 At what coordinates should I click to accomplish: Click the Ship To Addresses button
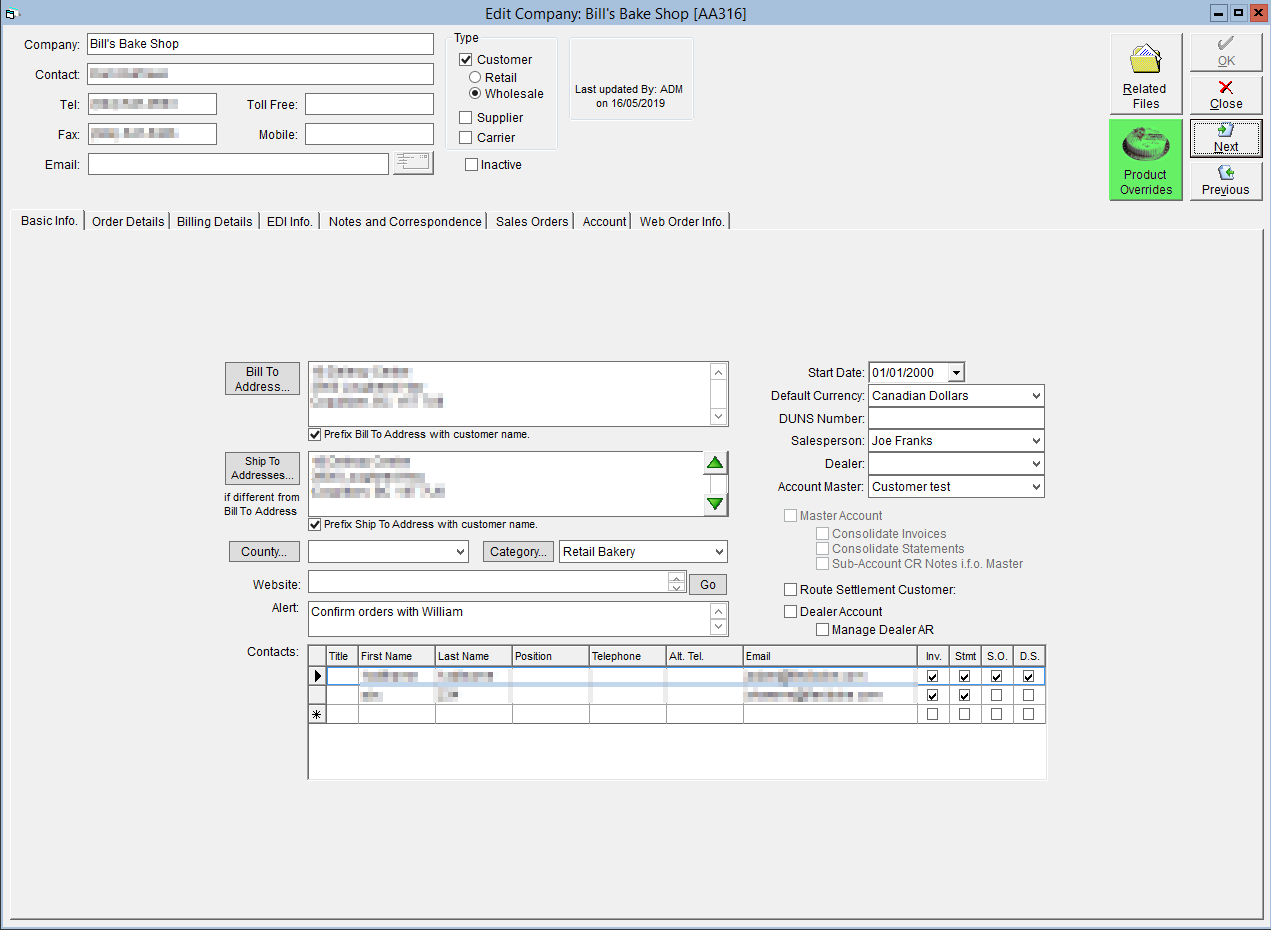click(262, 469)
